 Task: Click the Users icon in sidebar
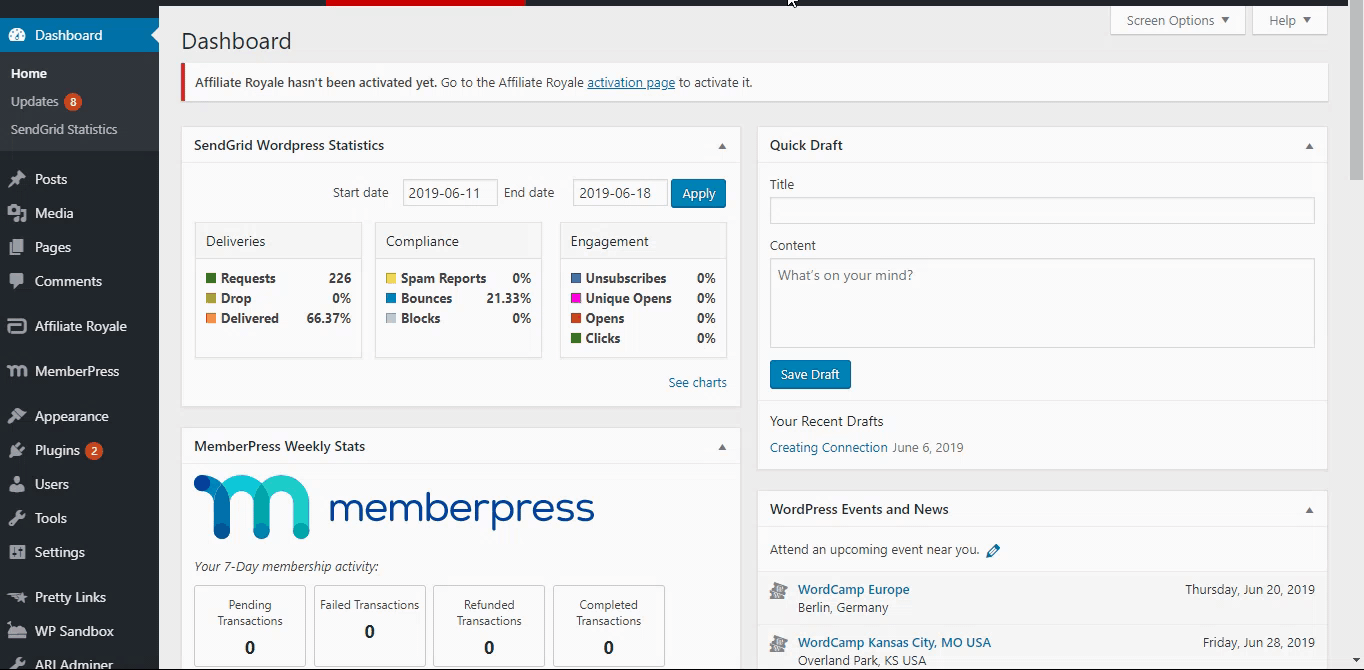[17, 484]
